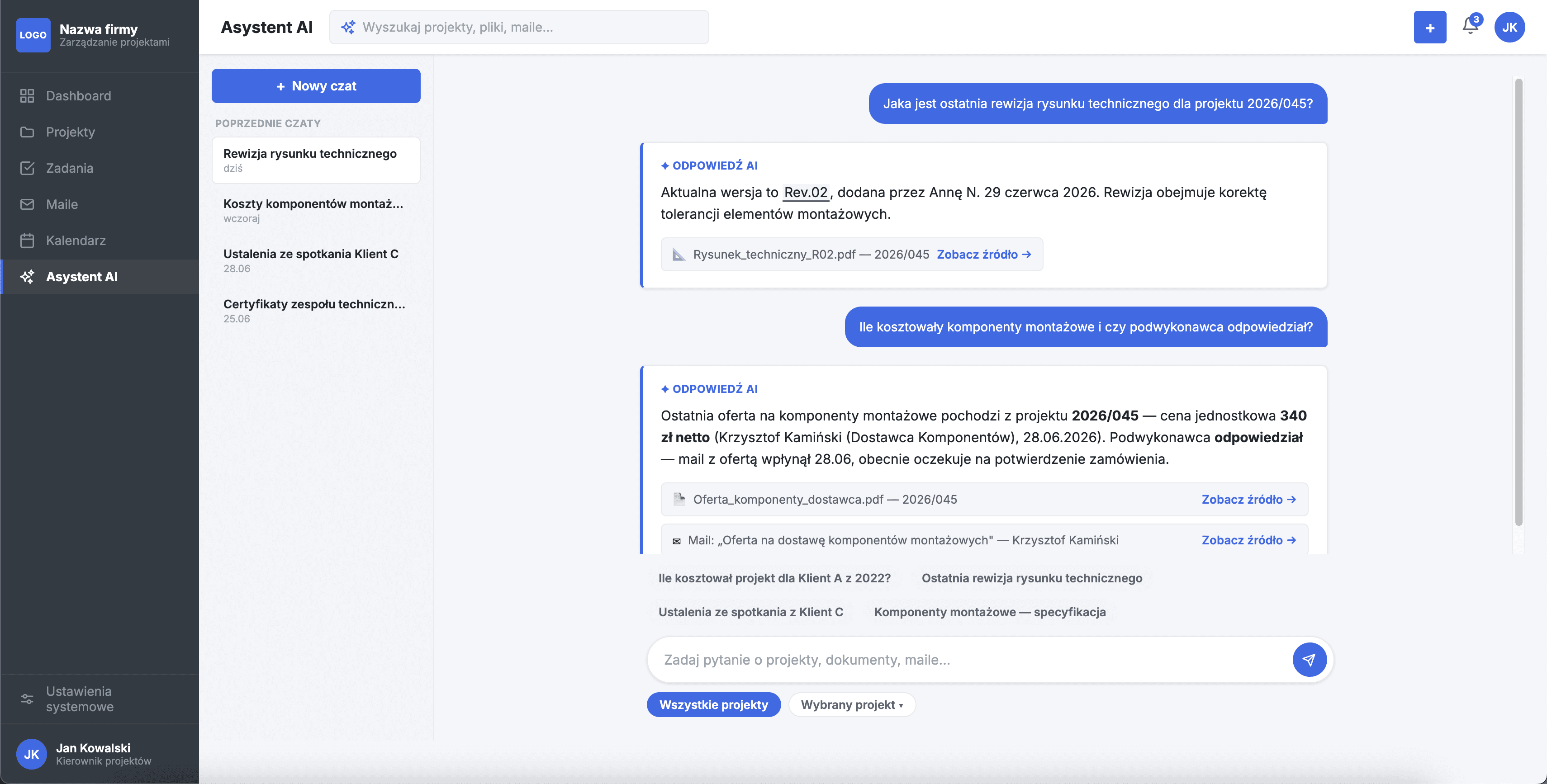Open the Zadania checklist icon
Image resolution: width=1547 pixels, height=784 pixels.
pos(27,168)
